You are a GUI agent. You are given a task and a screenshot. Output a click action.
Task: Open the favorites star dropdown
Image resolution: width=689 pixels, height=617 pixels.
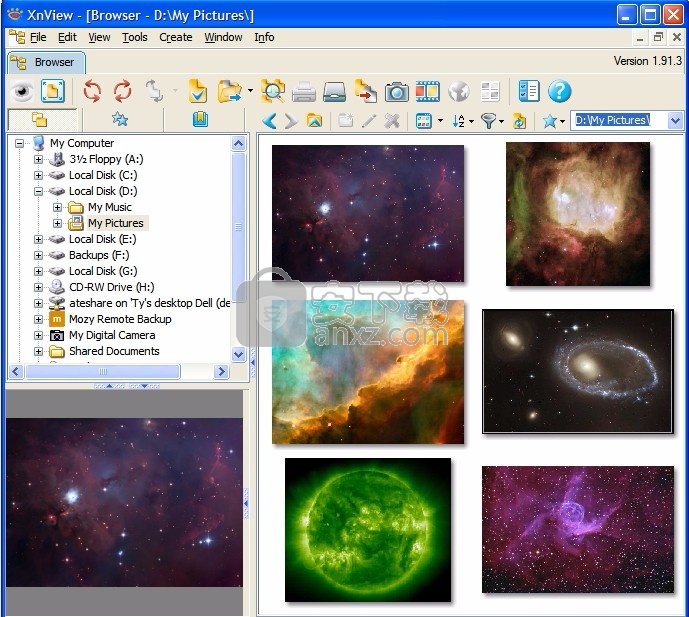coord(562,121)
